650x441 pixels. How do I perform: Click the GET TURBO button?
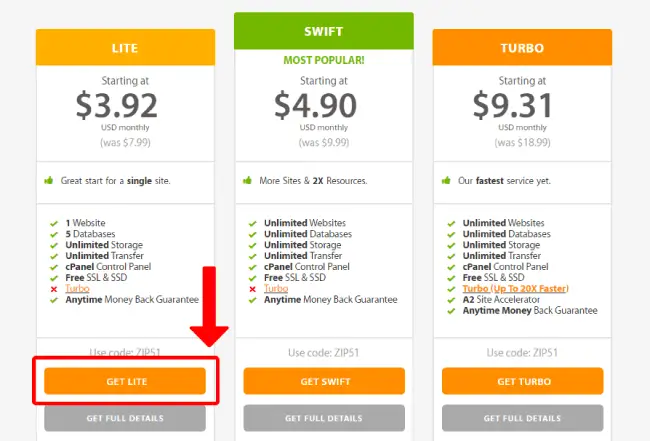coord(522,381)
